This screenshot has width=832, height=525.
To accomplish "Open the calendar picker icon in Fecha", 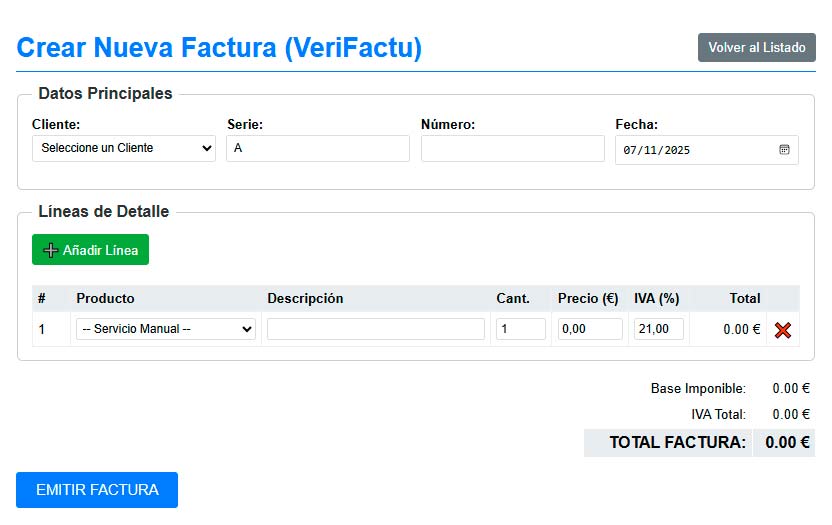I will pos(784,150).
